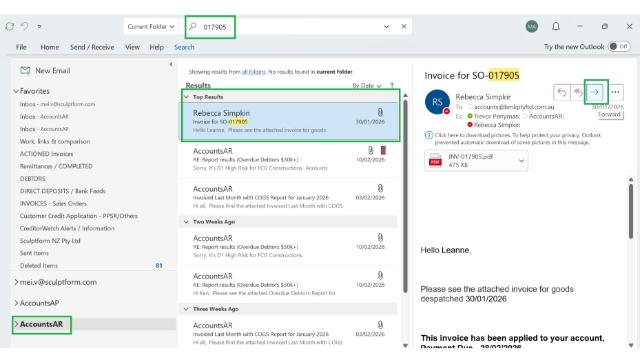The width and height of the screenshot is (640, 360).
Task: Open the Sent Items folder
Action: (x=34, y=253)
